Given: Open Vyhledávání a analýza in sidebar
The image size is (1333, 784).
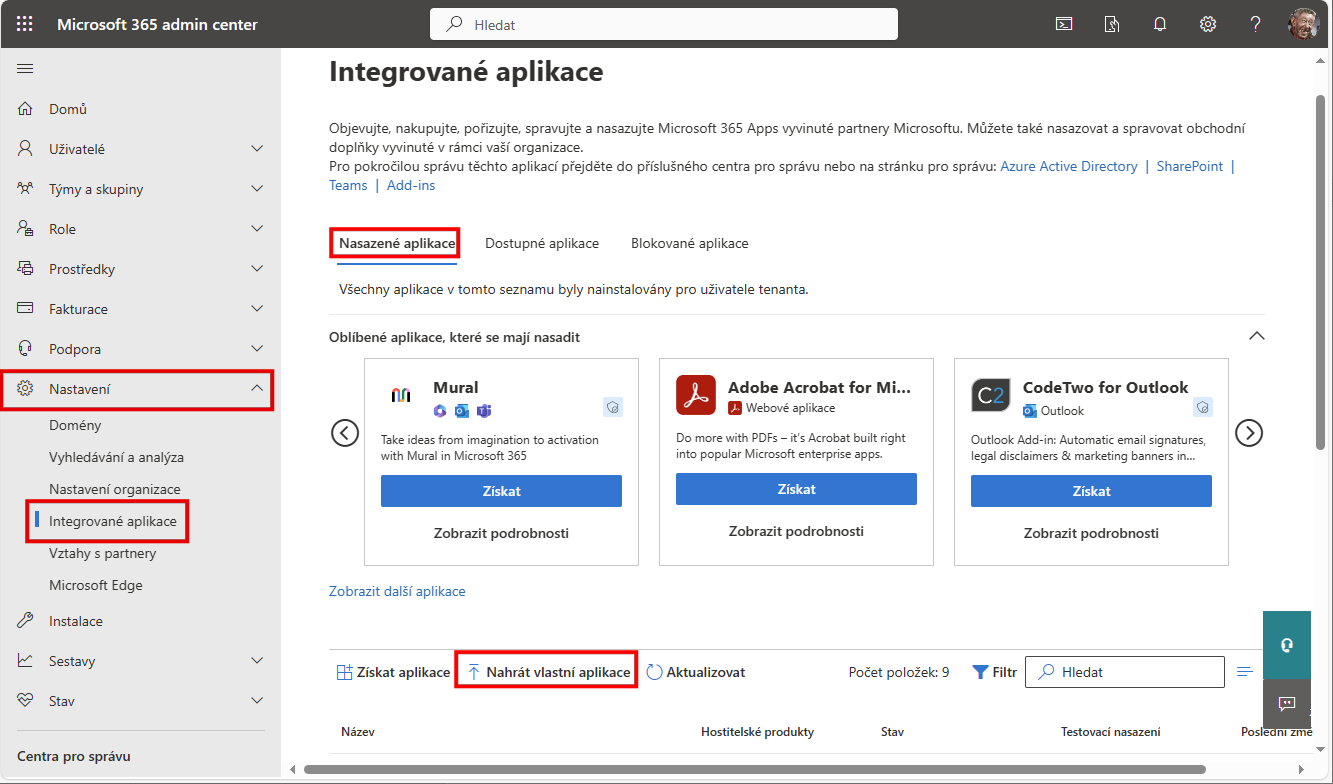Looking at the screenshot, I should (x=116, y=457).
